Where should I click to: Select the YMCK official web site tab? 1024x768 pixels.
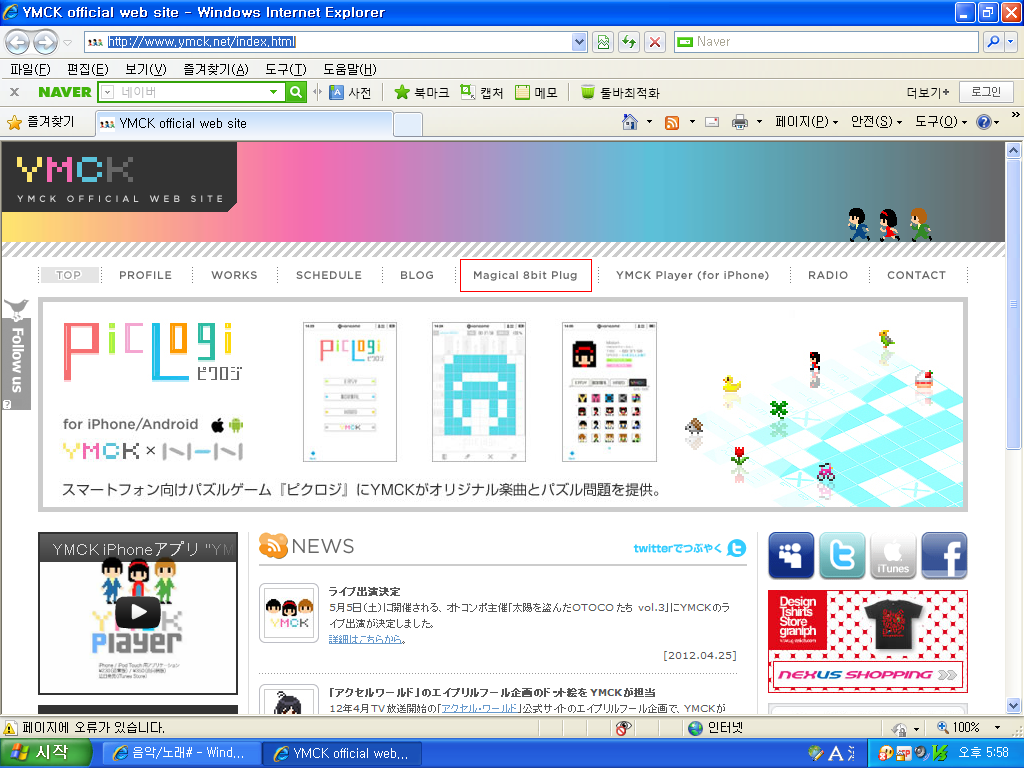(244, 123)
